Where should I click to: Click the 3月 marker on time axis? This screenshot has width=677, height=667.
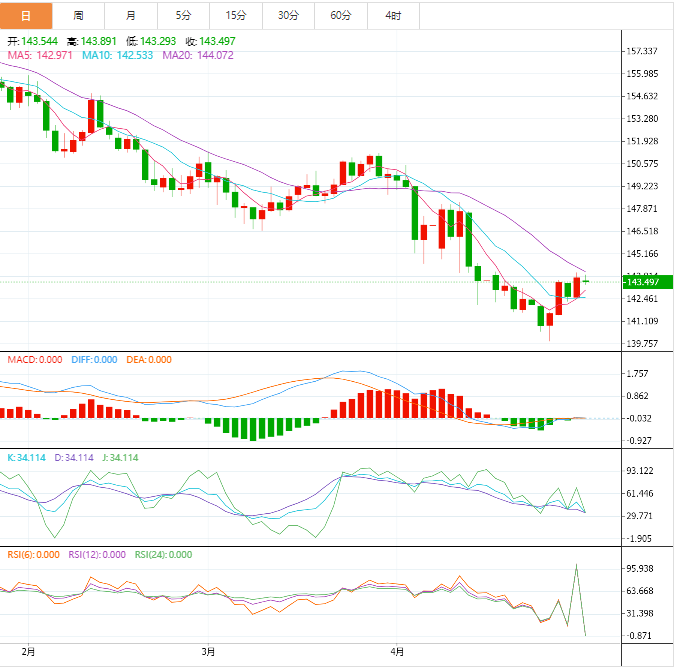(208, 651)
